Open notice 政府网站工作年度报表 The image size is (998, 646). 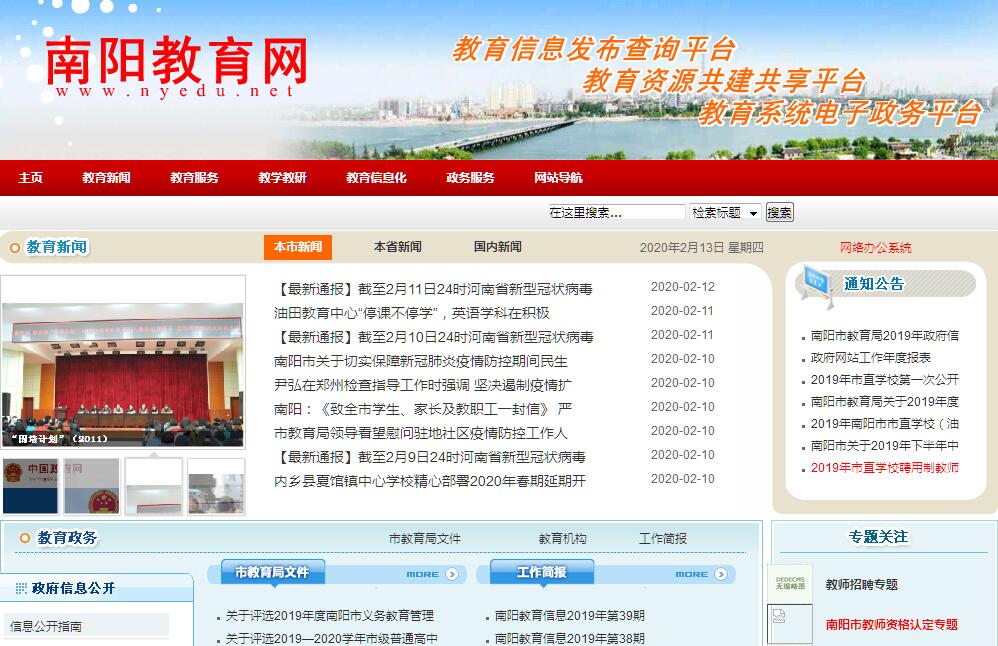click(x=871, y=358)
